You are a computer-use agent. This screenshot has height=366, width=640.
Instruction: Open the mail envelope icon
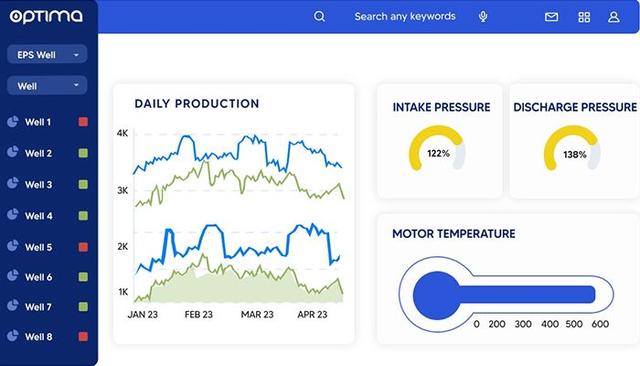[551, 17]
